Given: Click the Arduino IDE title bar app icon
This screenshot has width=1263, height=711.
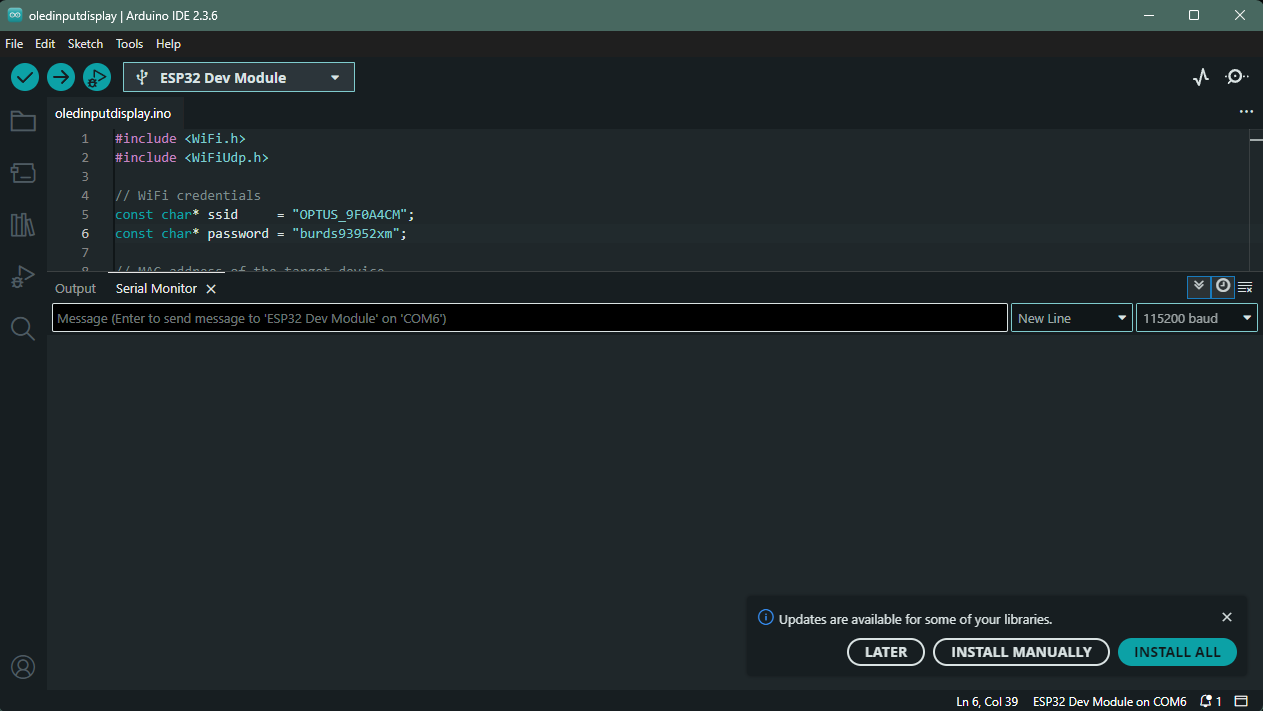Looking at the screenshot, I should click(x=15, y=15).
